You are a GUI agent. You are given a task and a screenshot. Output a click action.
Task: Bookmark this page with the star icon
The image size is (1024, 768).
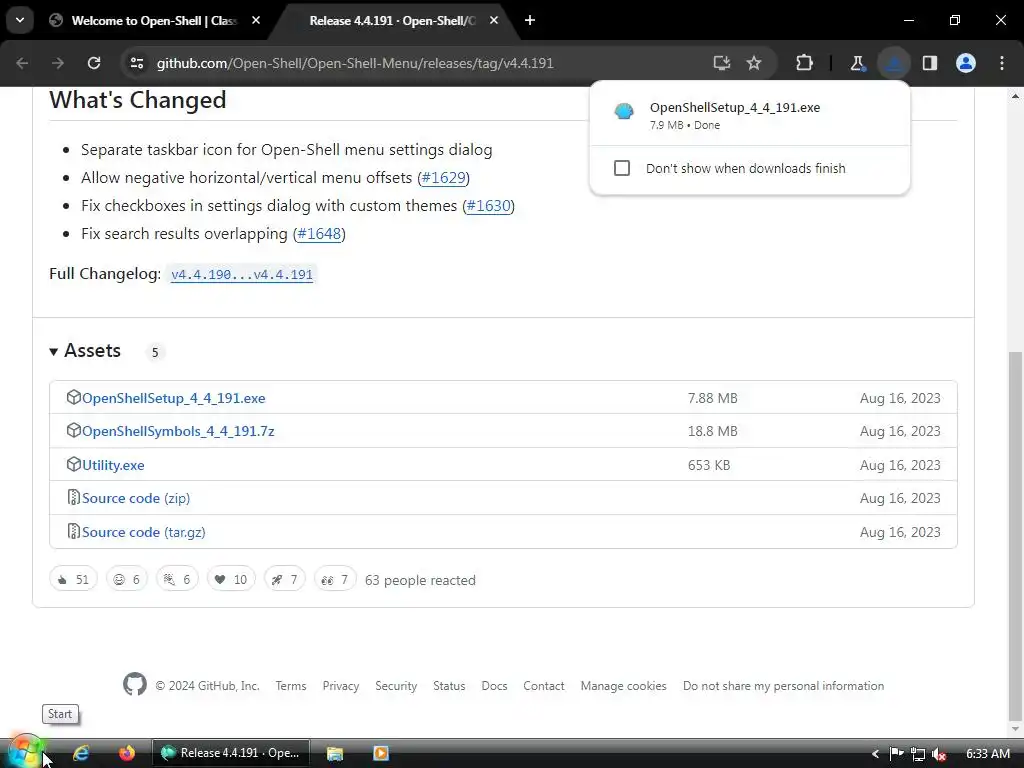[x=754, y=63]
